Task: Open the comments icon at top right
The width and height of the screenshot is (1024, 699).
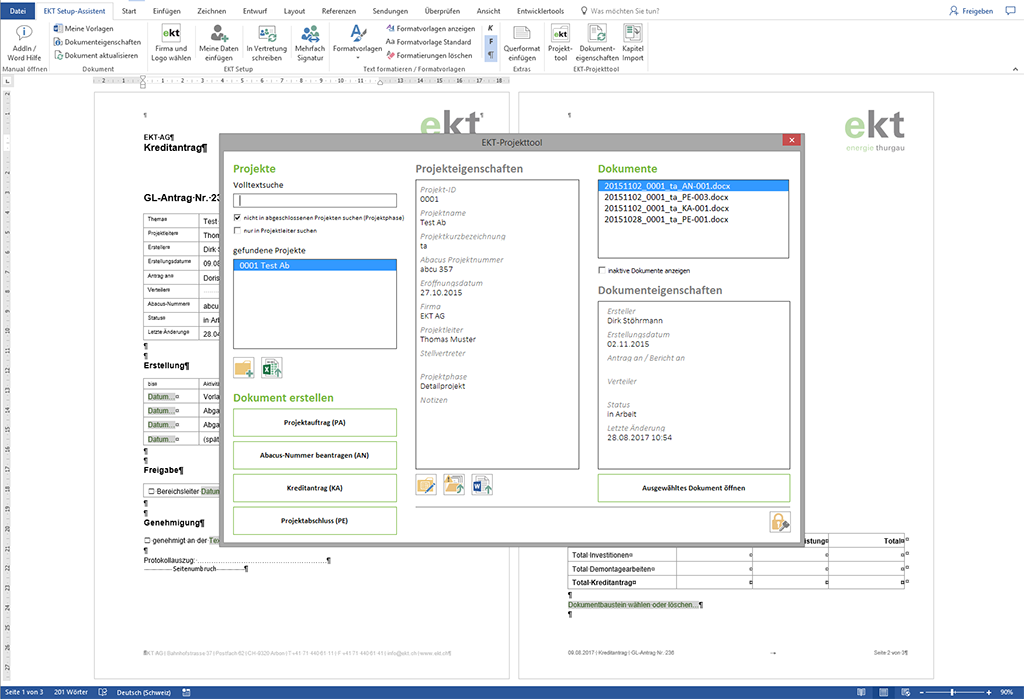Action: 1010,11
